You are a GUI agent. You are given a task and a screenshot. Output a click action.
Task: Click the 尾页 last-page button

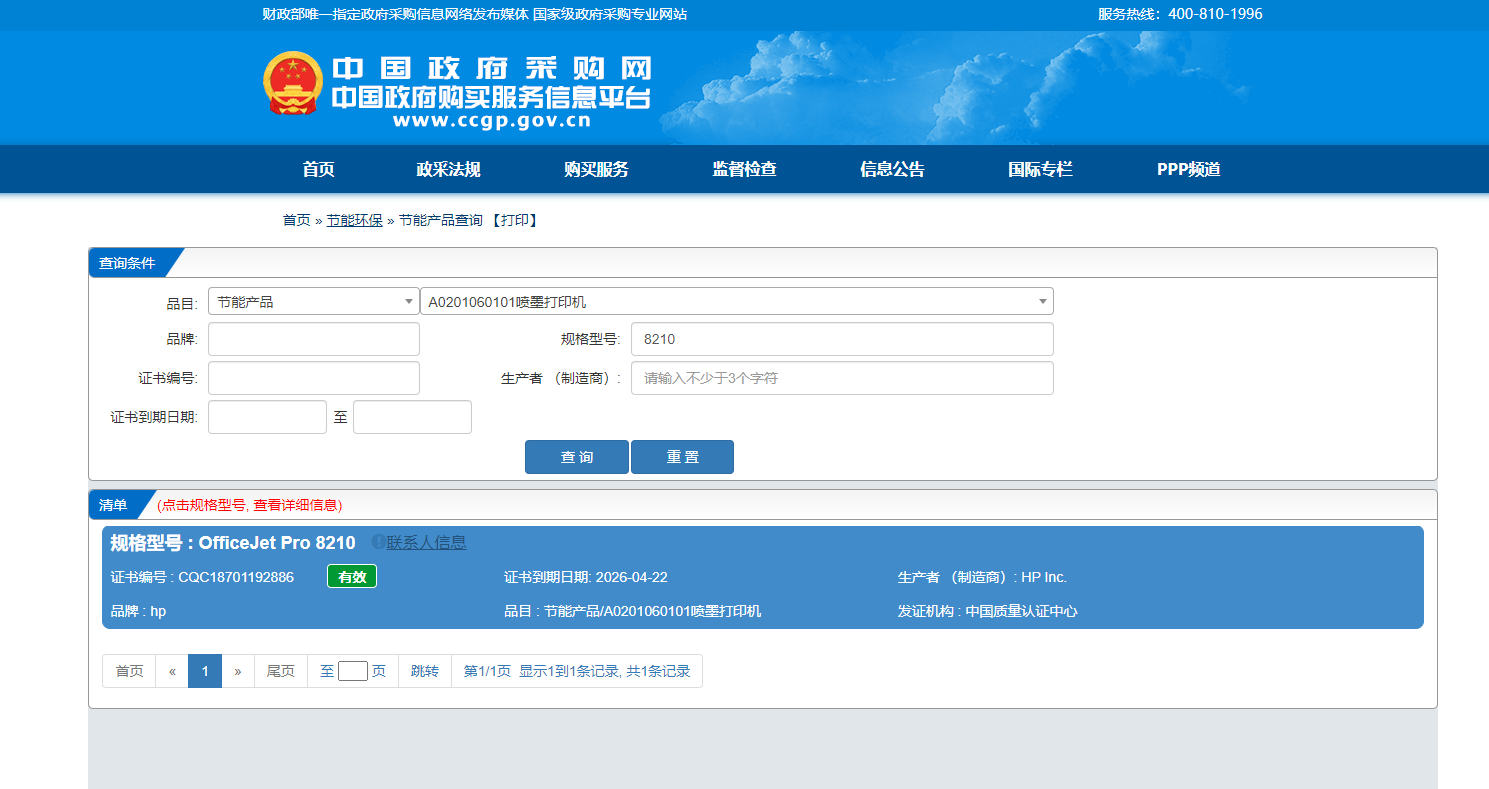point(281,671)
